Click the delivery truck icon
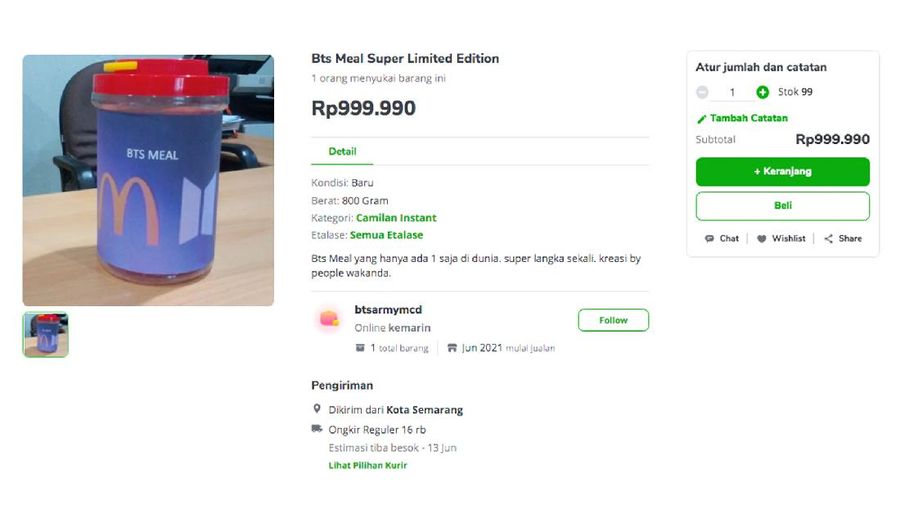The height and width of the screenshot is (506, 900). 317,429
